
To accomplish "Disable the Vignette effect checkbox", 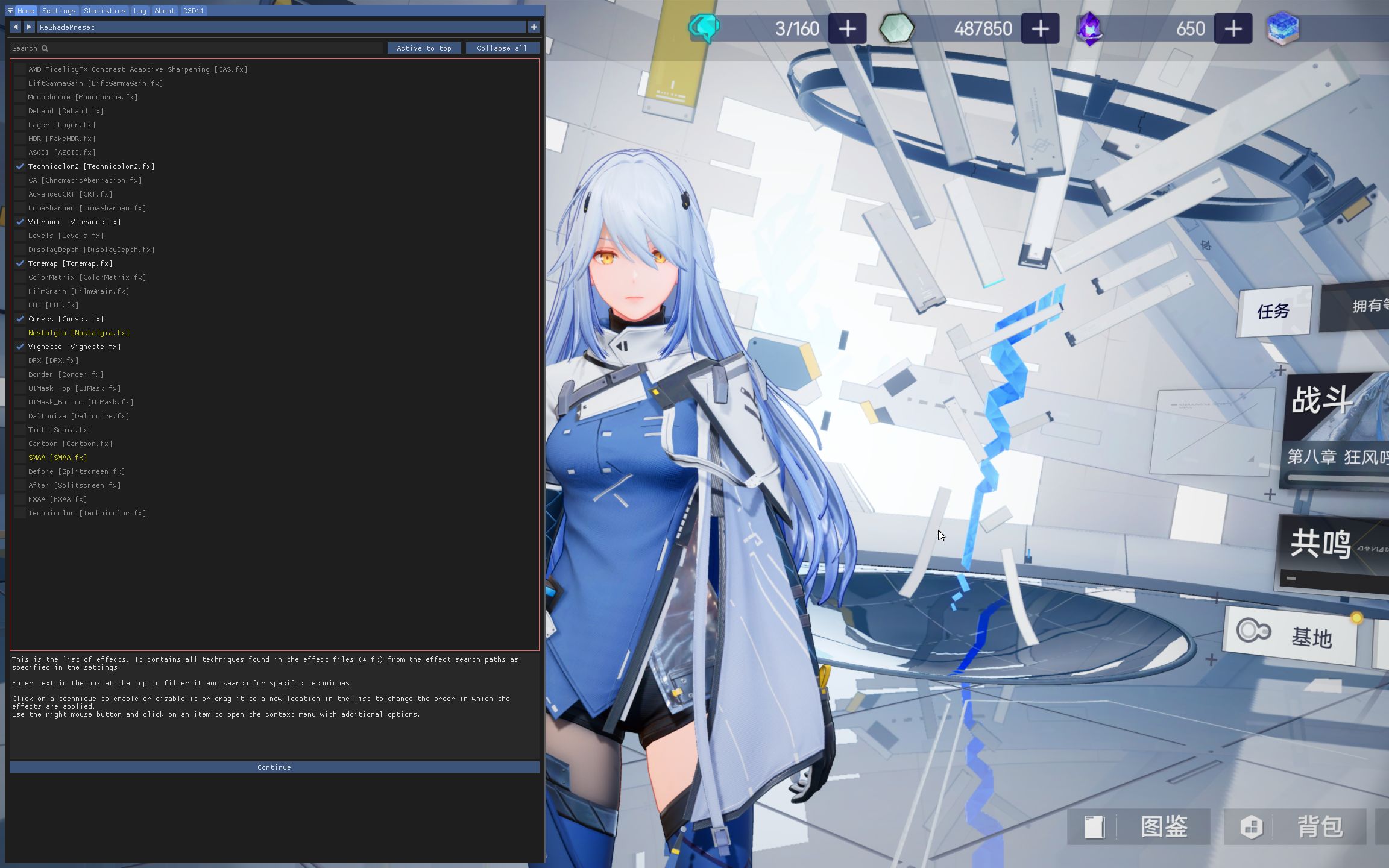I will (20, 347).
